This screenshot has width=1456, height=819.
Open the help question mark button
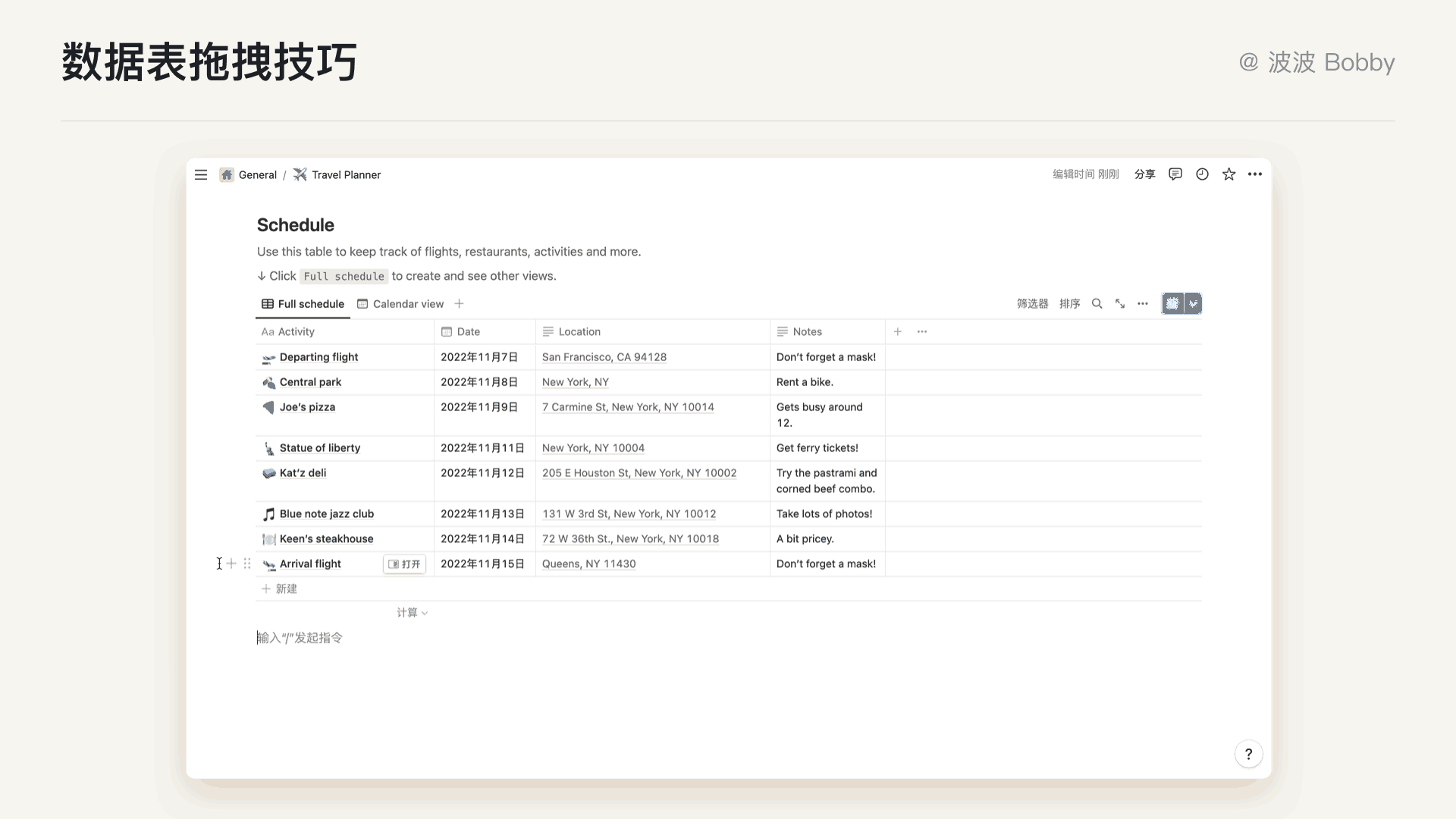coord(1248,754)
